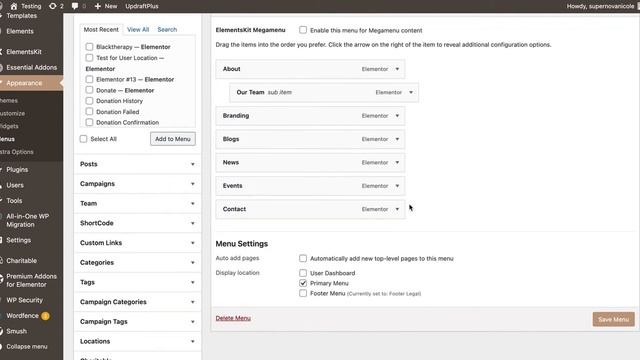The height and width of the screenshot is (360, 640).
Task: Check the Donation Failed page
Action: pyautogui.click(x=89, y=111)
